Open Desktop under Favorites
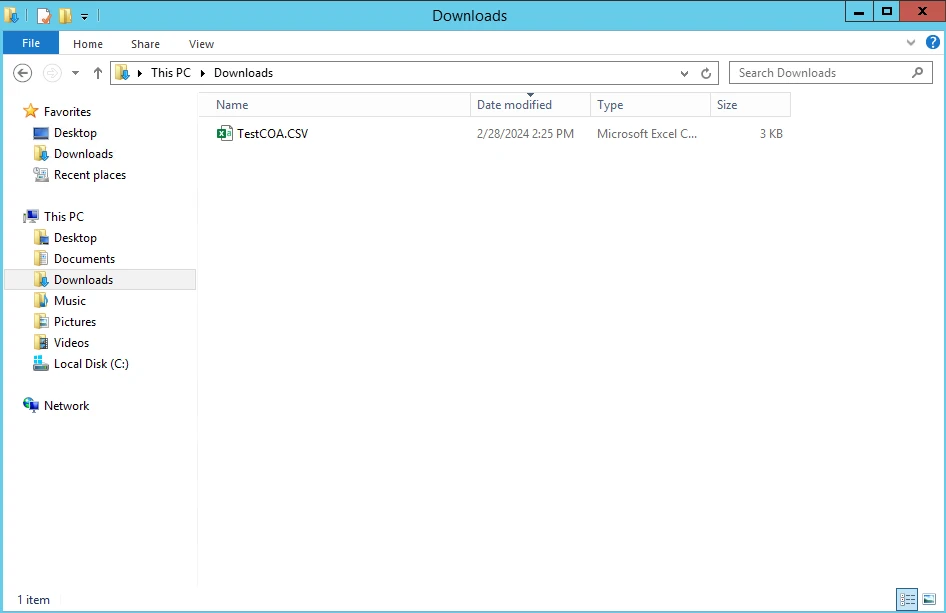This screenshot has height=613, width=946. tap(75, 133)
